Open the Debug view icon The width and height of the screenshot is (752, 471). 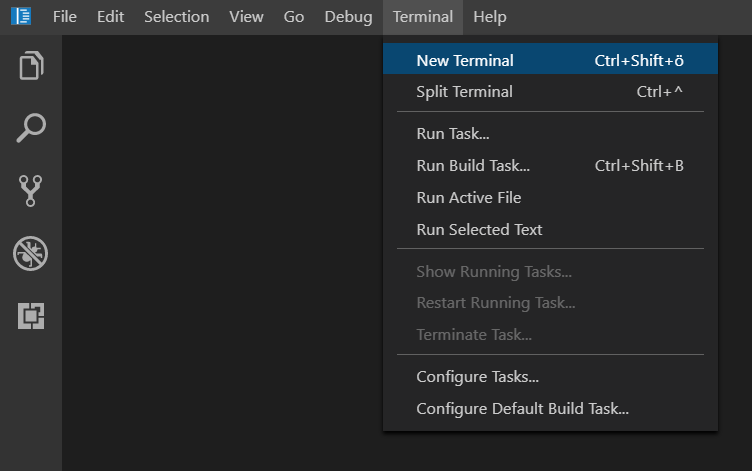pyautogui.click(x=31, y=254)
